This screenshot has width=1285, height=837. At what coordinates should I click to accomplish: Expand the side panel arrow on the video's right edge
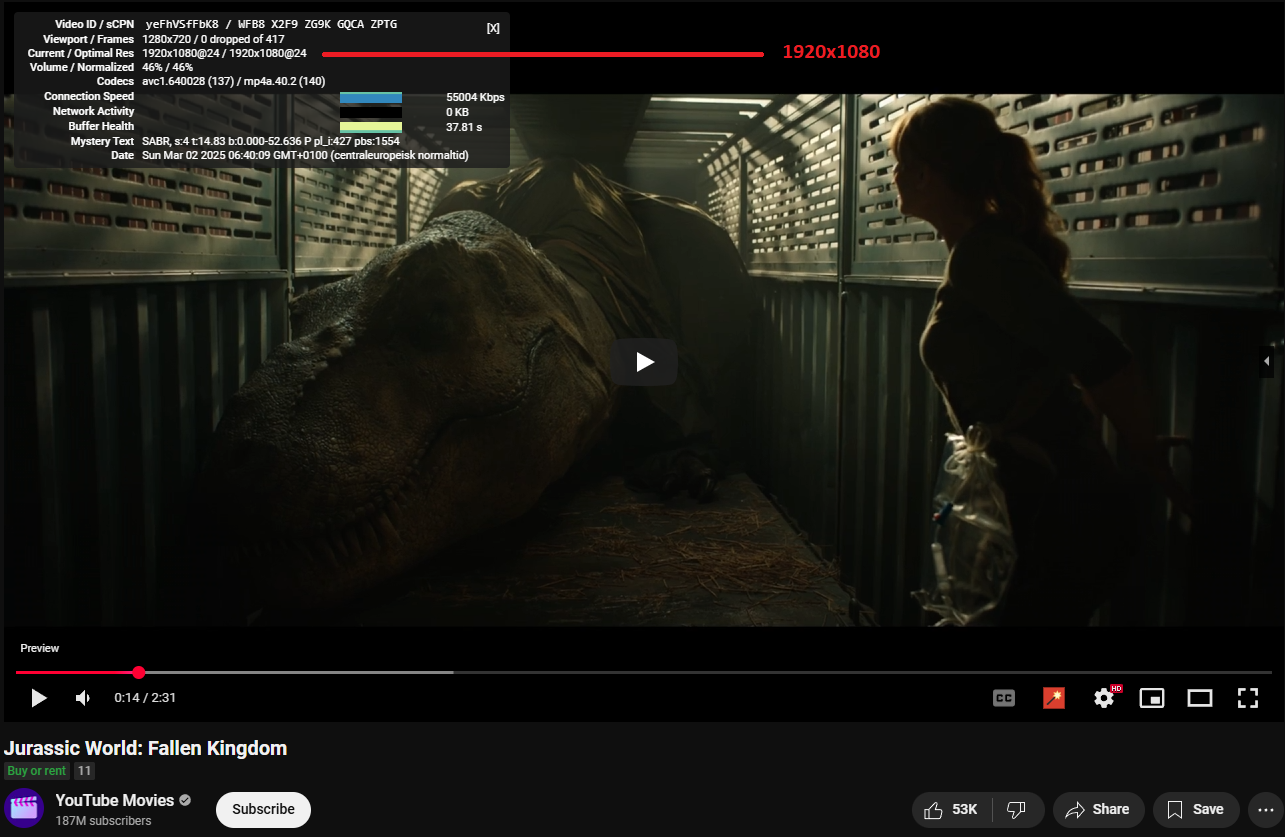(x=1267, y=361)
